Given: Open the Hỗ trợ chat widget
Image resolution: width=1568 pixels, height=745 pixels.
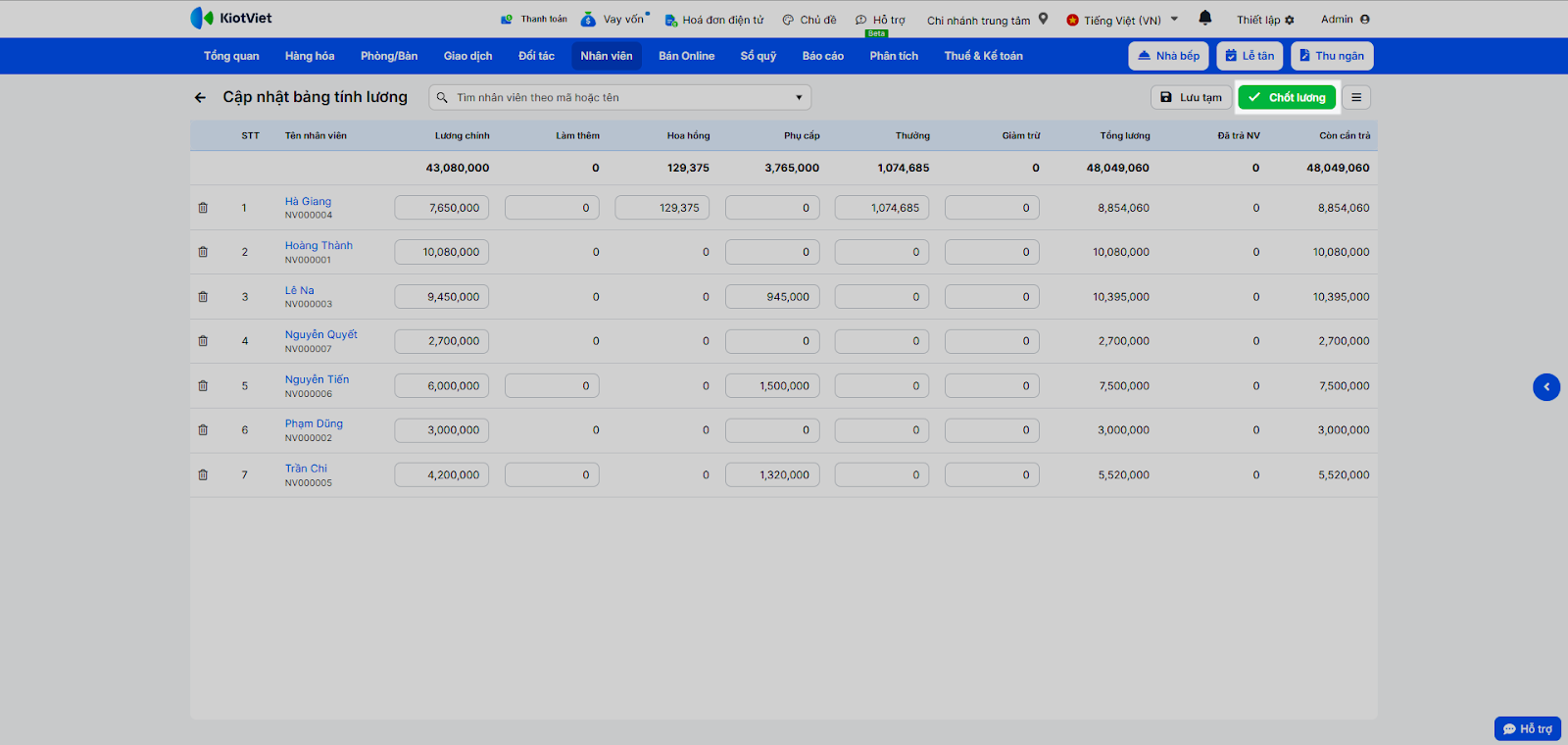Looking at the screenshot, I should point(1527,728).
